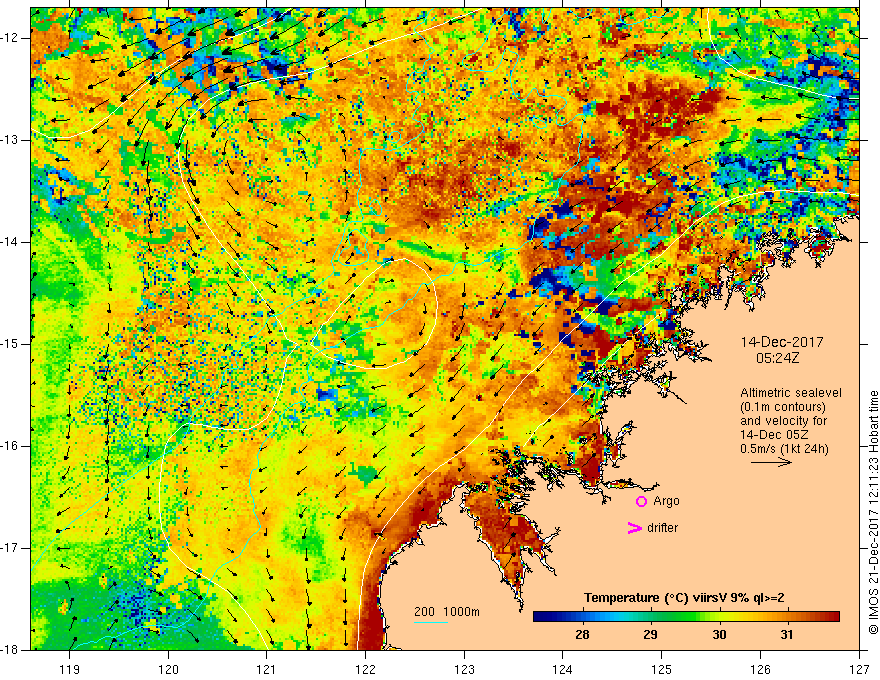Click the longitude axis label 119

pos(70,669)
